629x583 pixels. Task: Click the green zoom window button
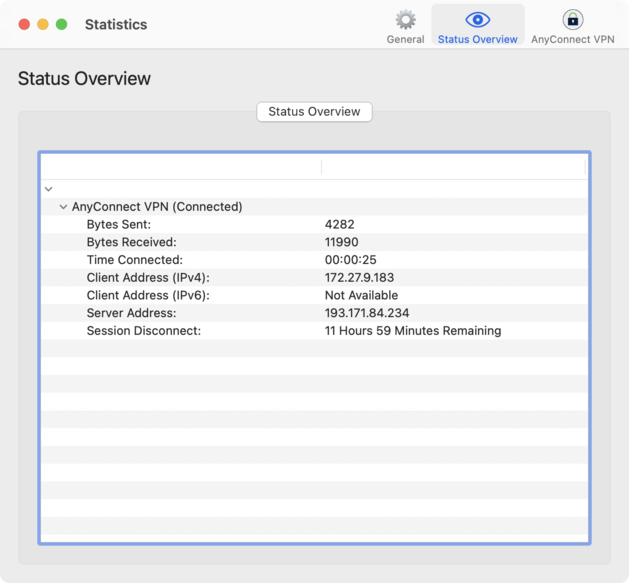[x=62, y=24]
